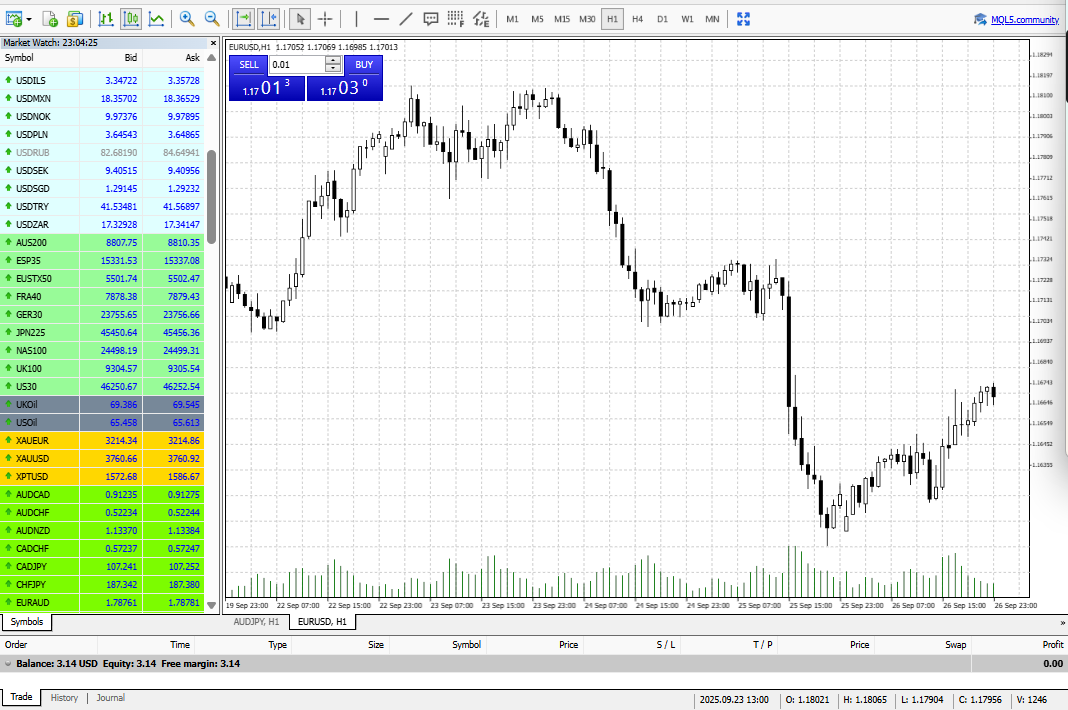This screenshot has height=710, width=1068.
Task: Add a text comment to the chart
Action: pos(430,19)
